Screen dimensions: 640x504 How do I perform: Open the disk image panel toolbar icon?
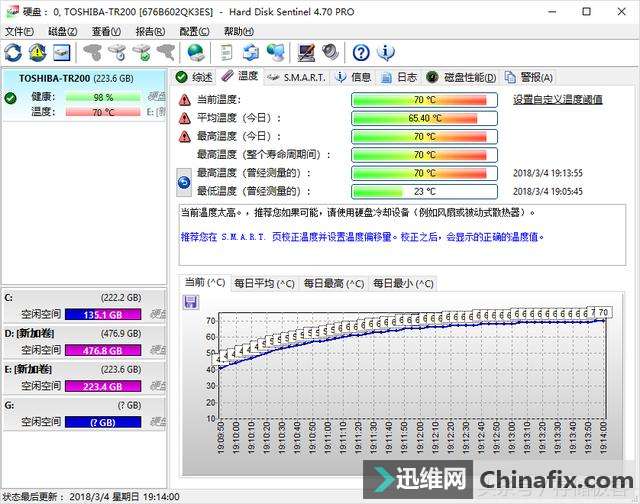click(x=62, y=53)
